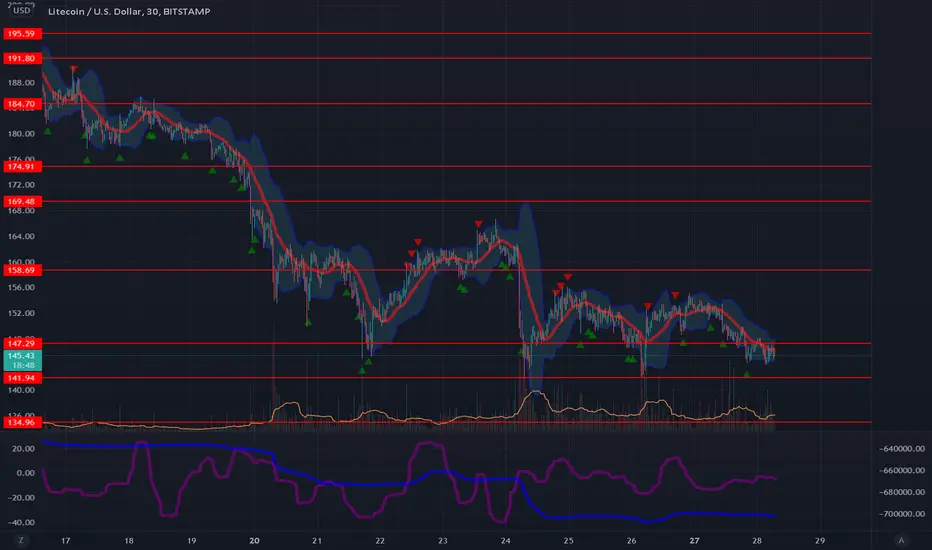Screen dimensions: 932x550
Task: Select the 195.59 red price label
Action: point(23,33)
